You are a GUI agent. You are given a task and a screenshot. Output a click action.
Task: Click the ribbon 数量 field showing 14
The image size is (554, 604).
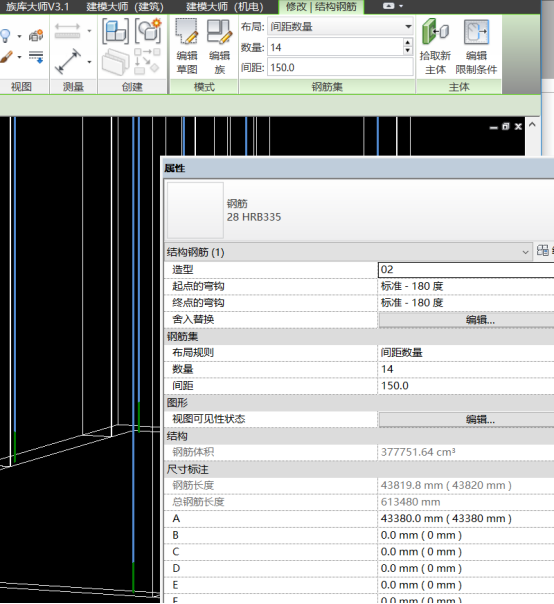[335, 47]
